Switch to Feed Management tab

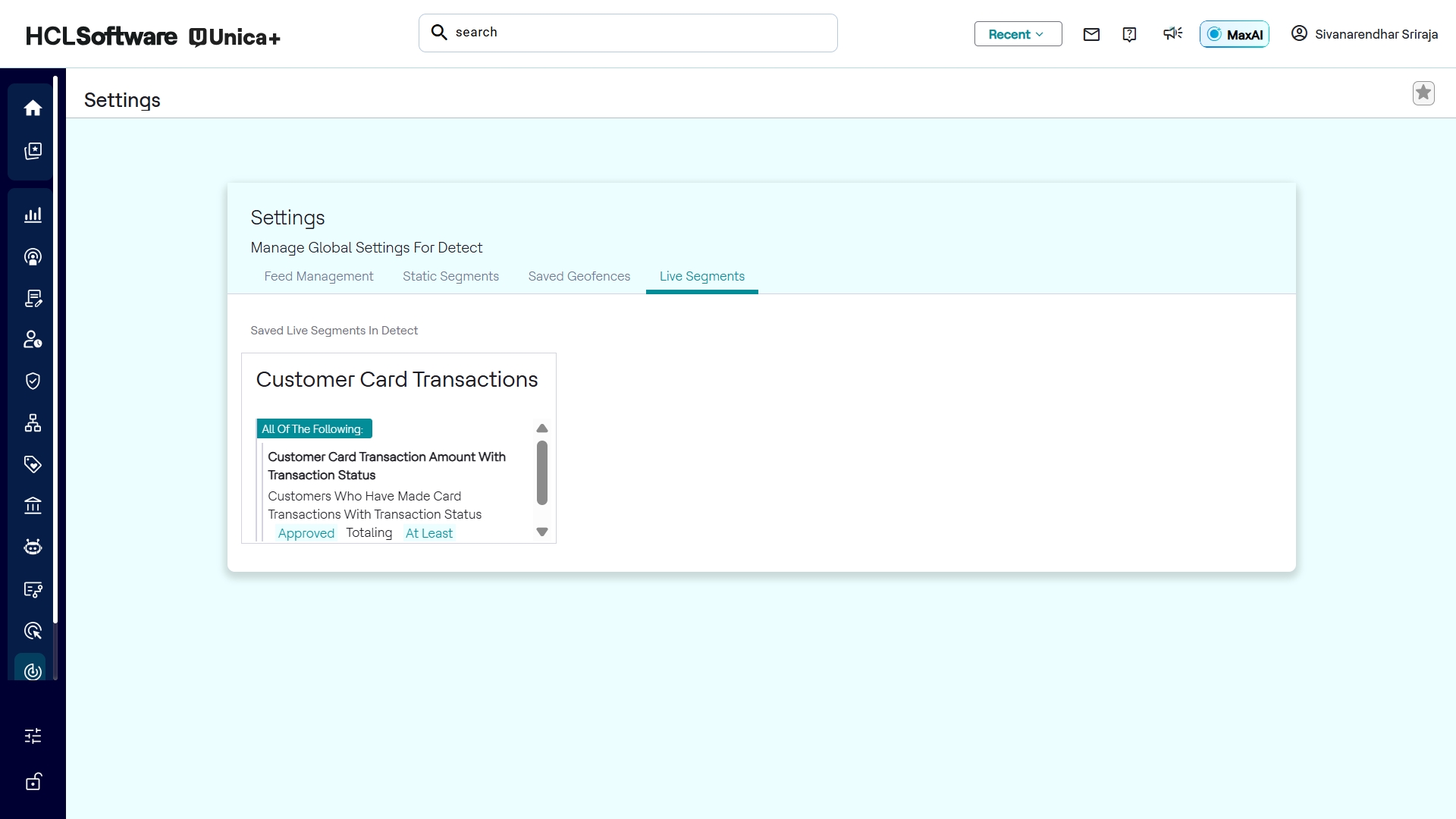point(318,277)
